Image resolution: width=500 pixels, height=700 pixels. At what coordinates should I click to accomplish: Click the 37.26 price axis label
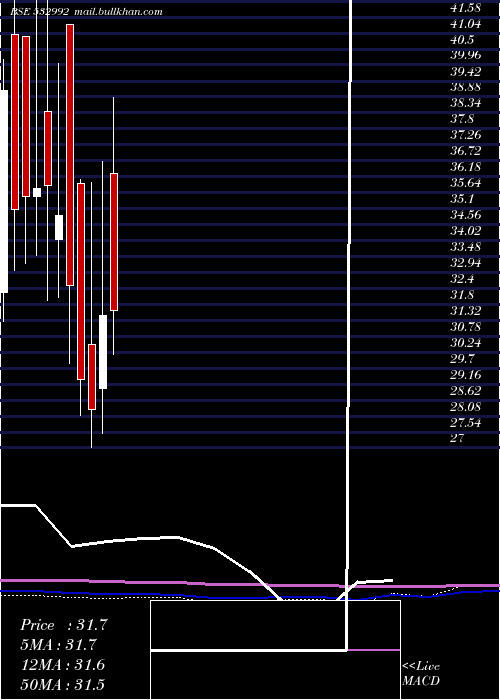point(466,135)
